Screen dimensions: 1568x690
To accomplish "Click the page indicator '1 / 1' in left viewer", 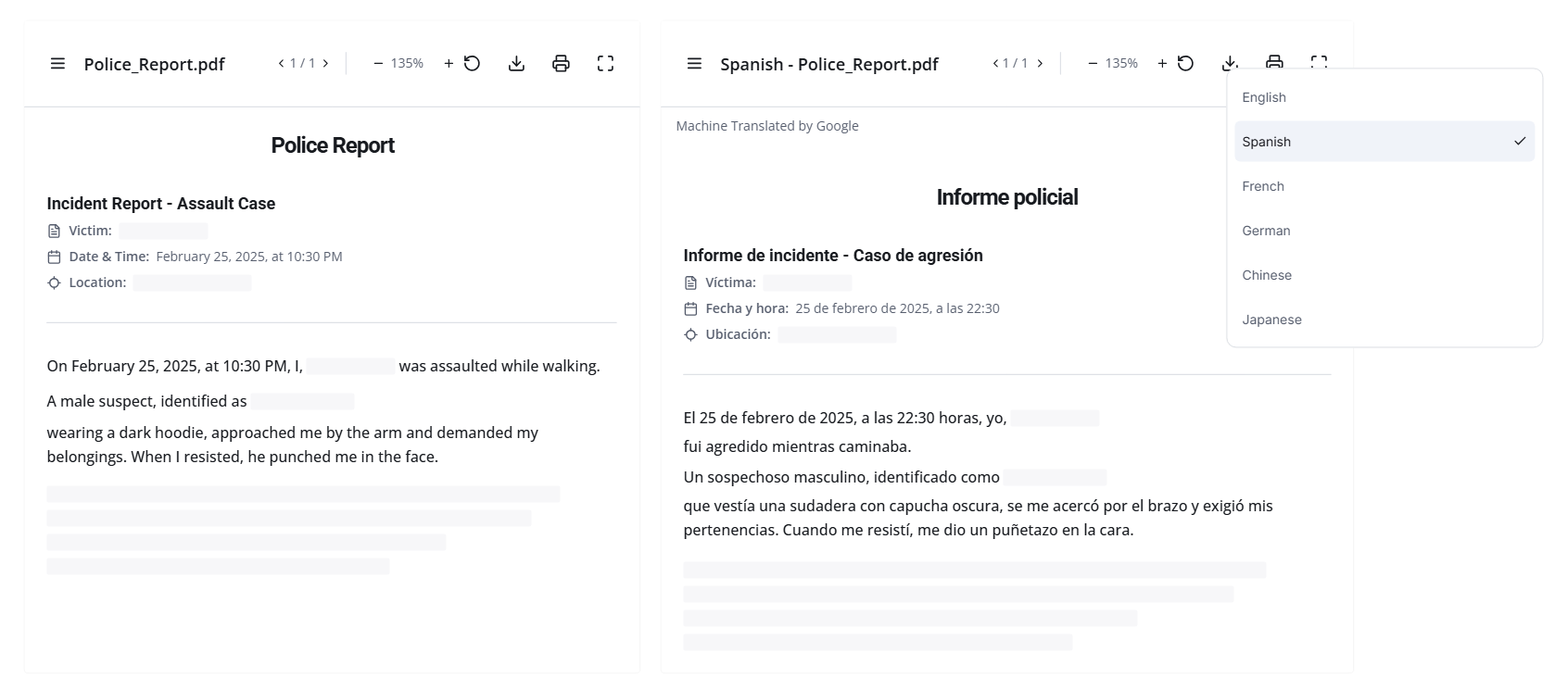I will [x=303, y=63].
